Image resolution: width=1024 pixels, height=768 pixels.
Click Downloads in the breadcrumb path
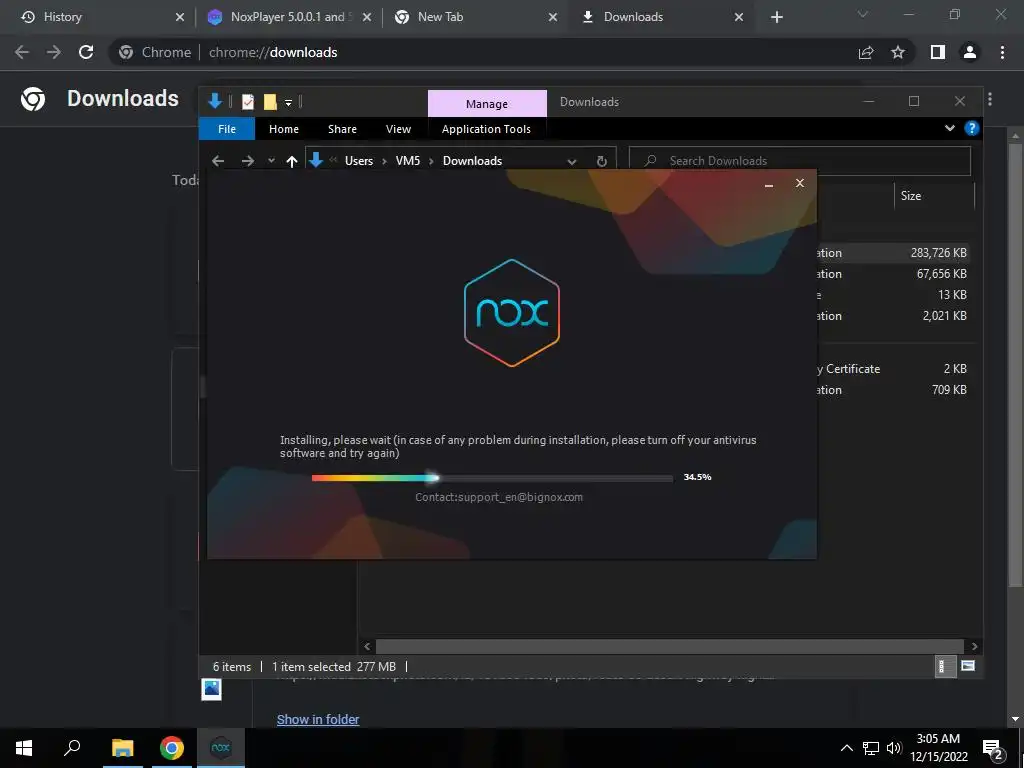click(472, 161)
